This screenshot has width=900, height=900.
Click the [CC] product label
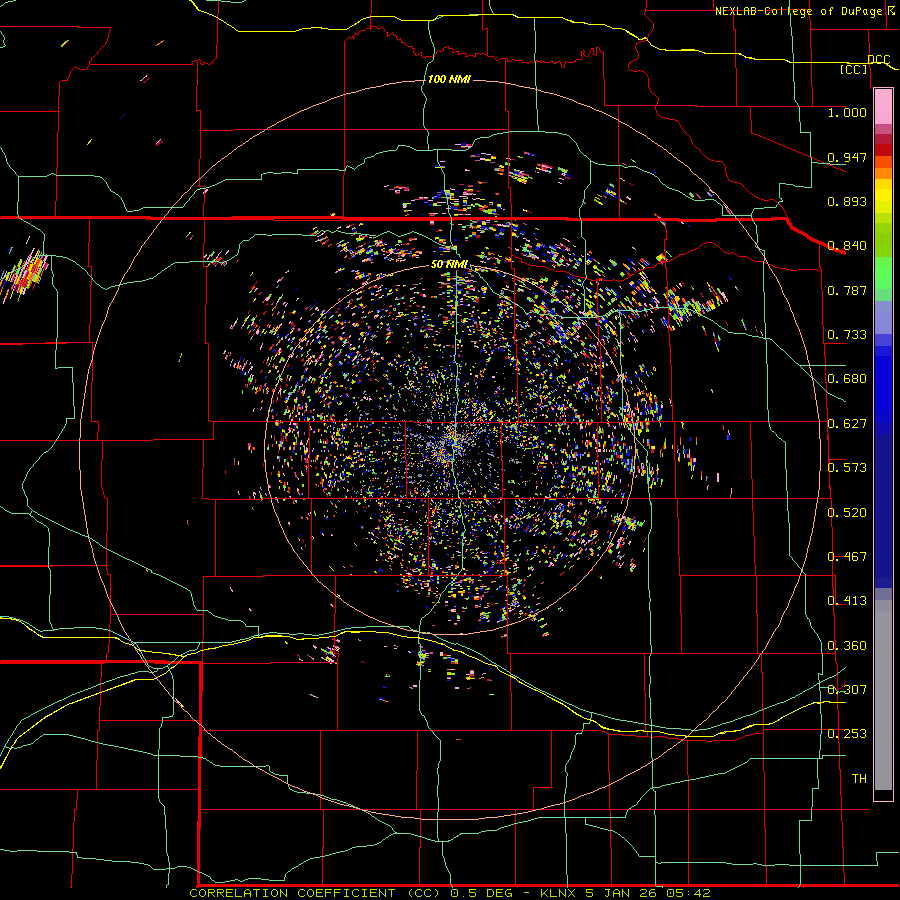click(x=854, y=69)
